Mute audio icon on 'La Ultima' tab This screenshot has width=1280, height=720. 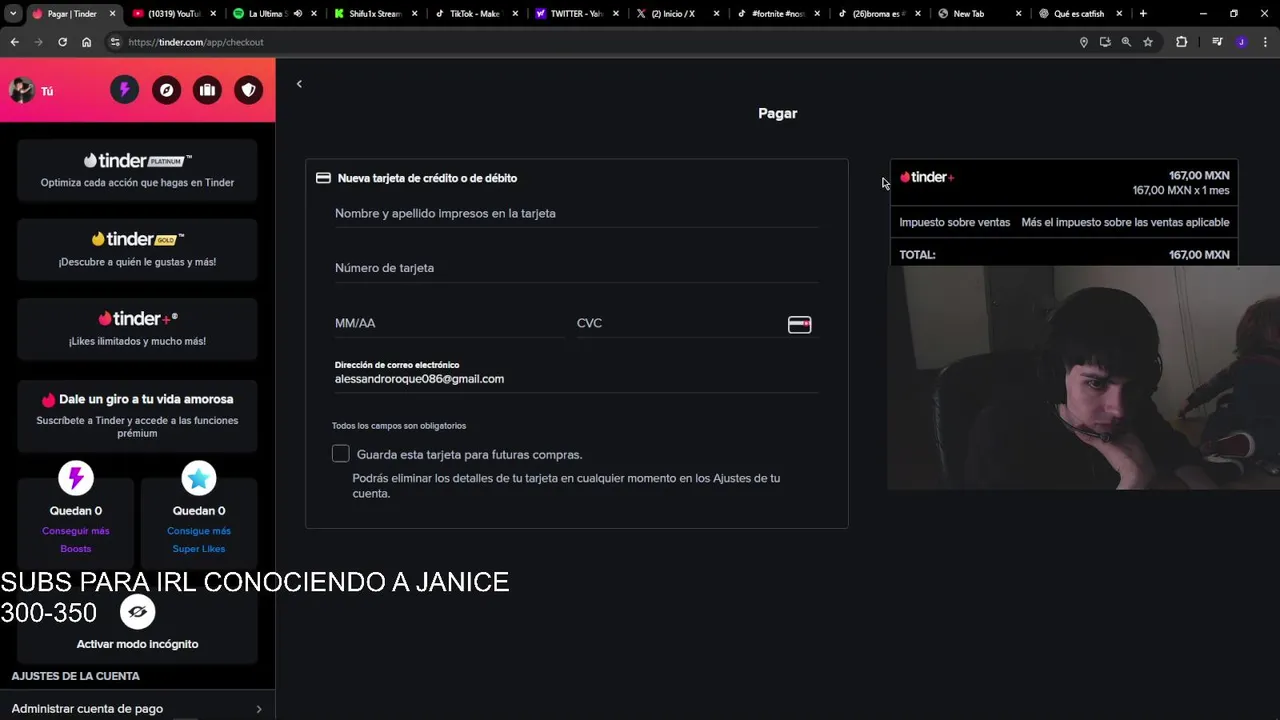pos(298,14)
